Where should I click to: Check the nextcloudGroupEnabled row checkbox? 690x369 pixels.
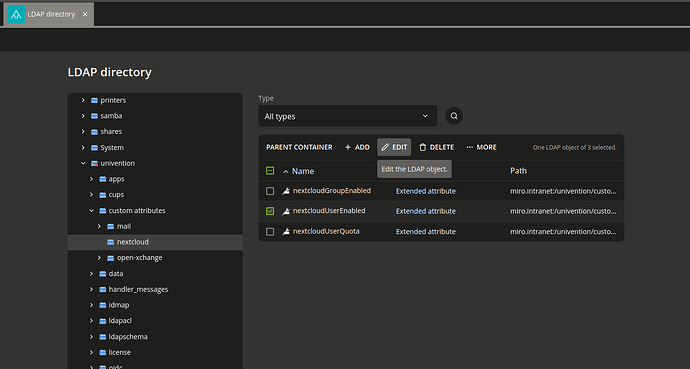pyautogui.click(x=270, y=191)
